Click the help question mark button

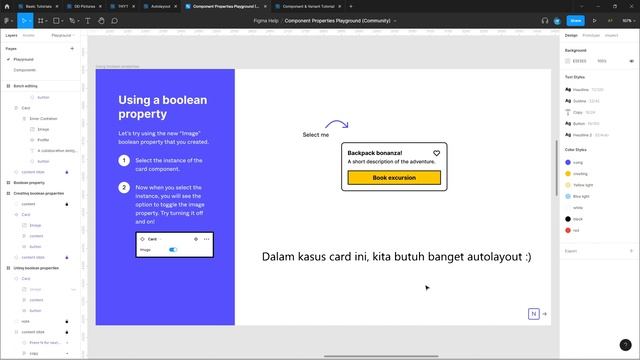(625, 345)
